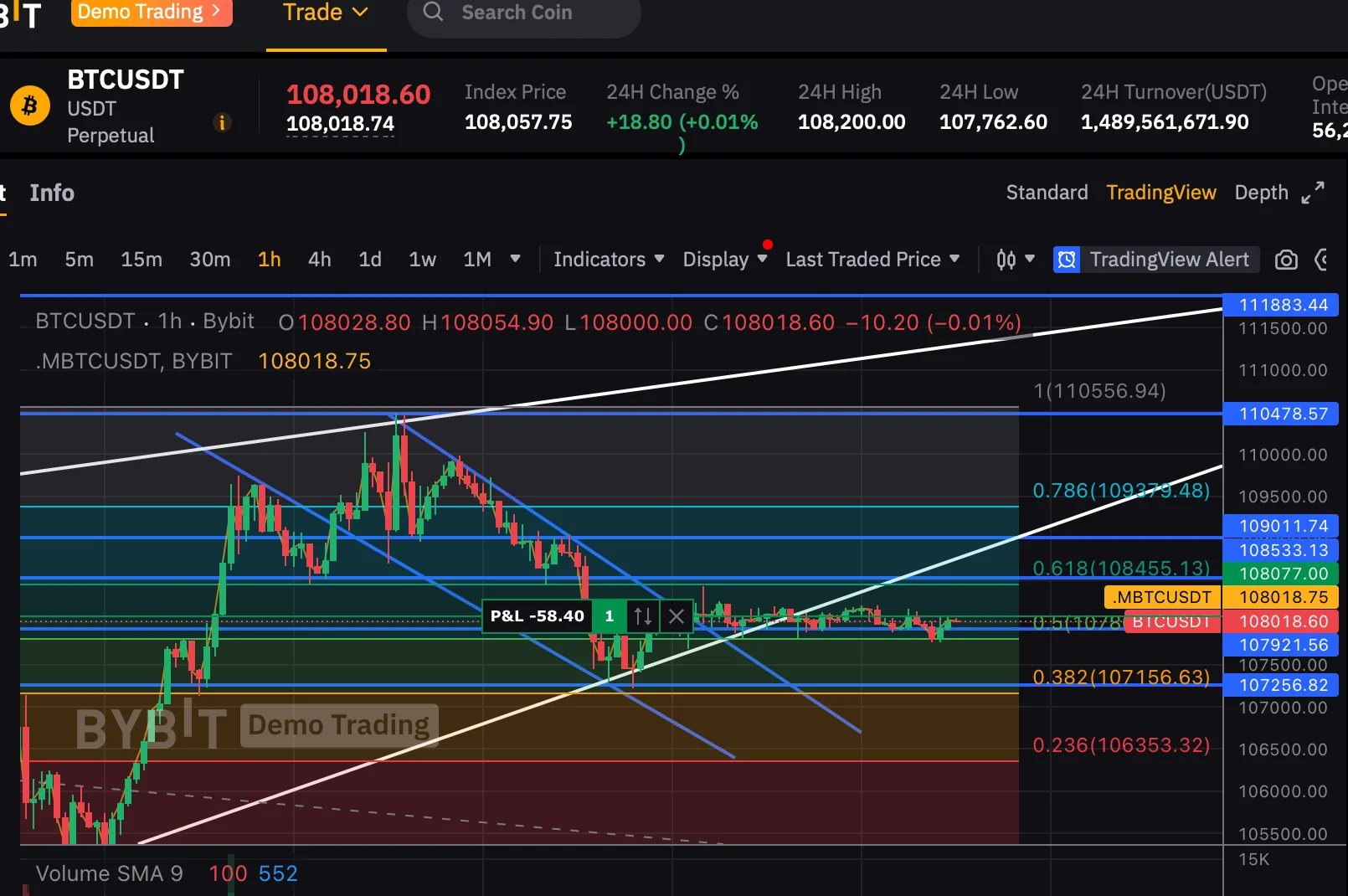The width and height of the screenshot is (1348, 896).
Task: Set the chart interval to 1d
Action: (370, 260)
